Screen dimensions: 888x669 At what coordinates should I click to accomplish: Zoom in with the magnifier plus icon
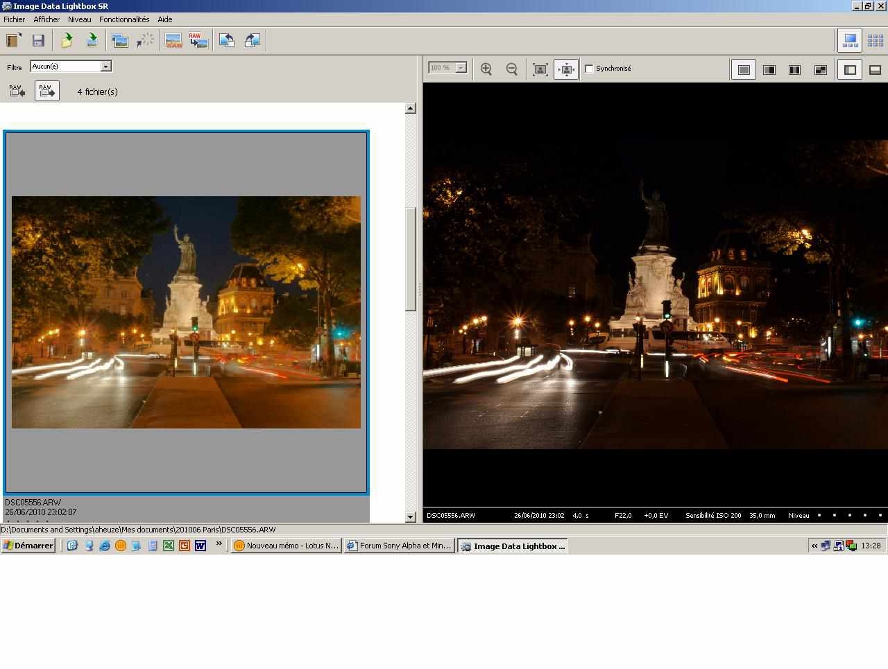pos(486,69)
